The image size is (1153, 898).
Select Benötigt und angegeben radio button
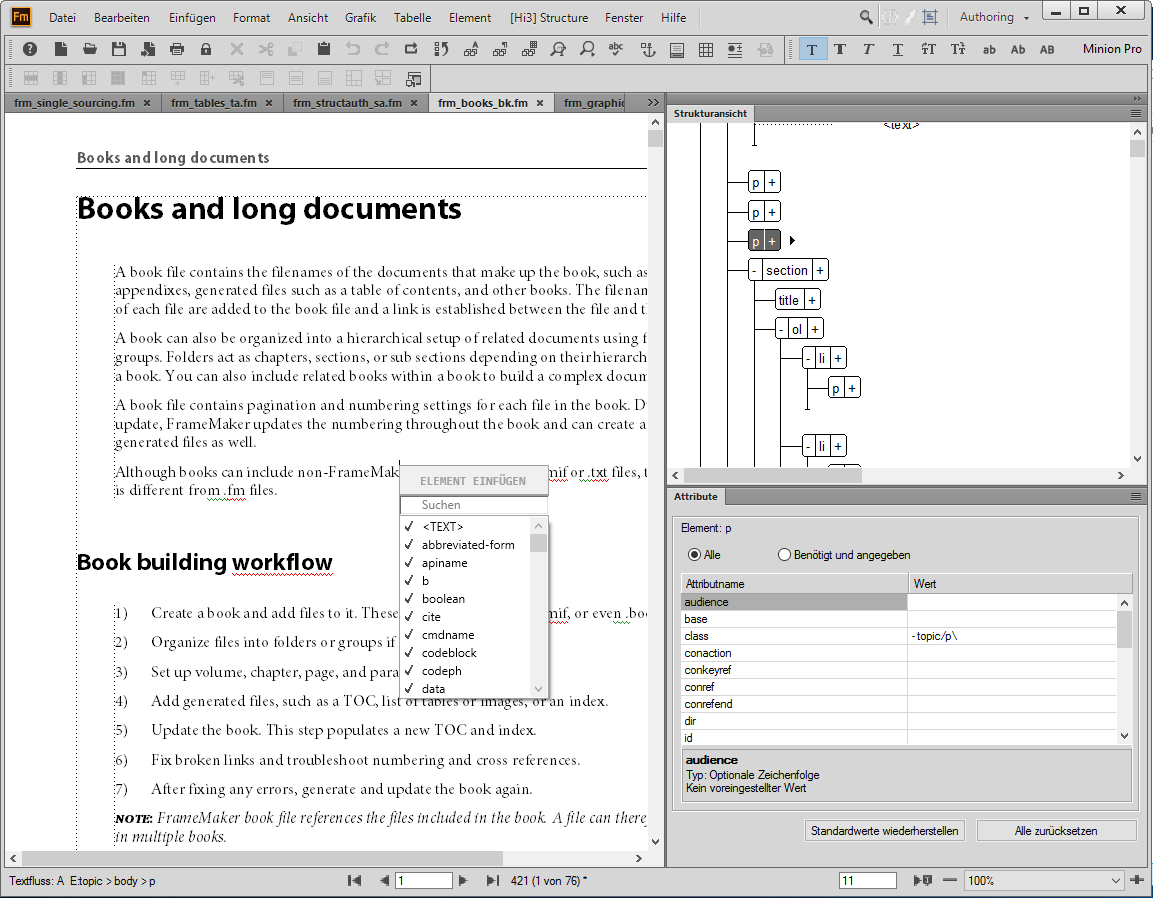(785, 555)
